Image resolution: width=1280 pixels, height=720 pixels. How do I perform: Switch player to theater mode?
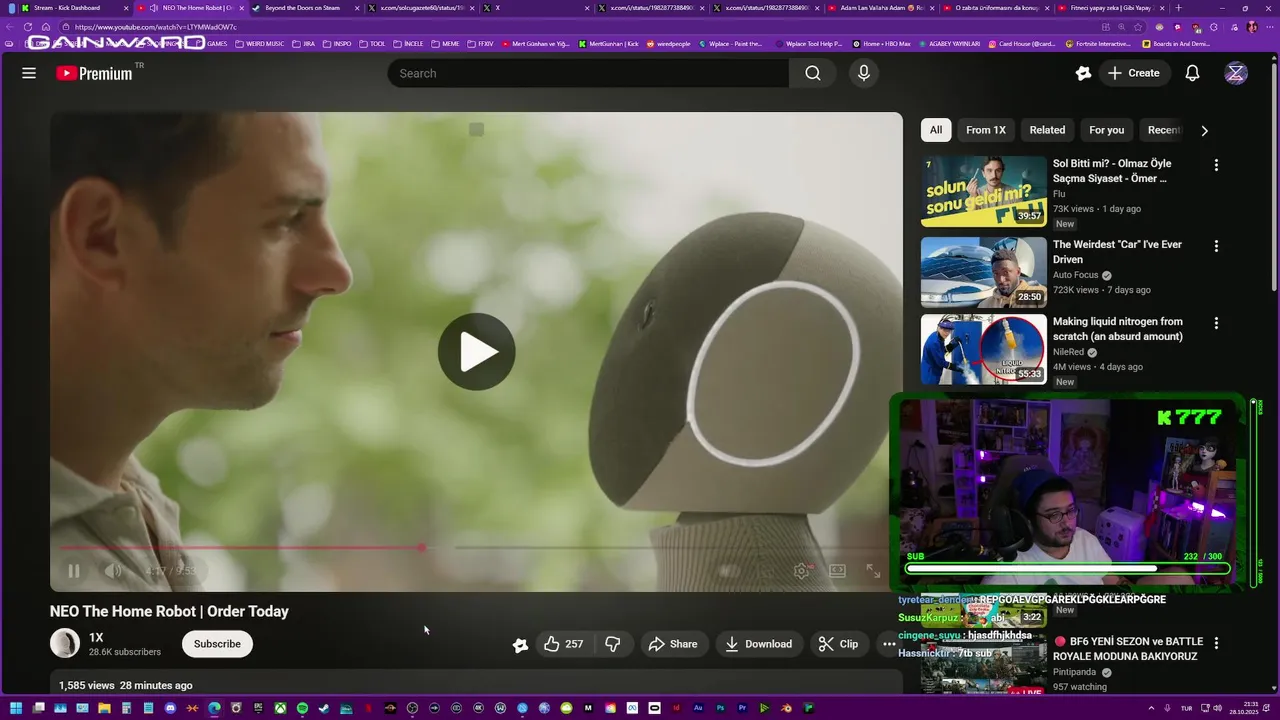click(838, 571)
